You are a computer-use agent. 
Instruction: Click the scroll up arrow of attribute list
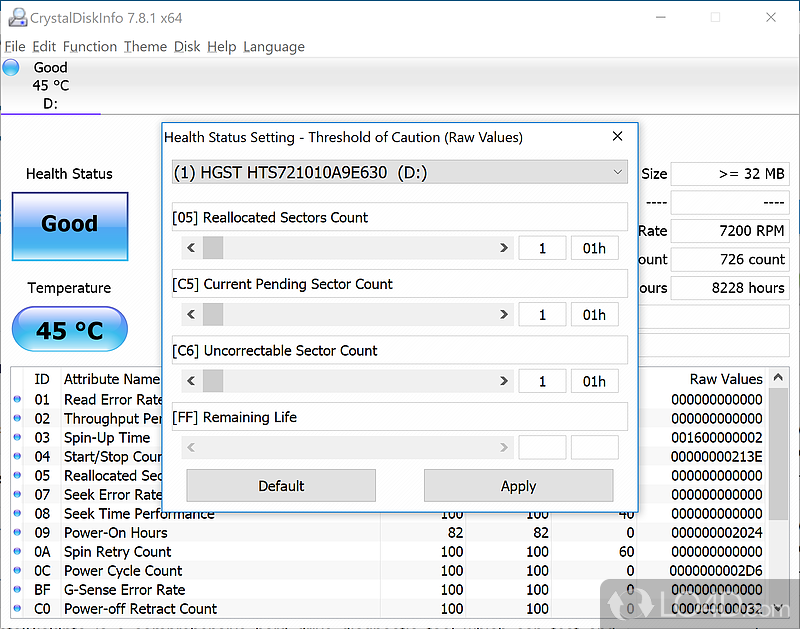(778, 378)
